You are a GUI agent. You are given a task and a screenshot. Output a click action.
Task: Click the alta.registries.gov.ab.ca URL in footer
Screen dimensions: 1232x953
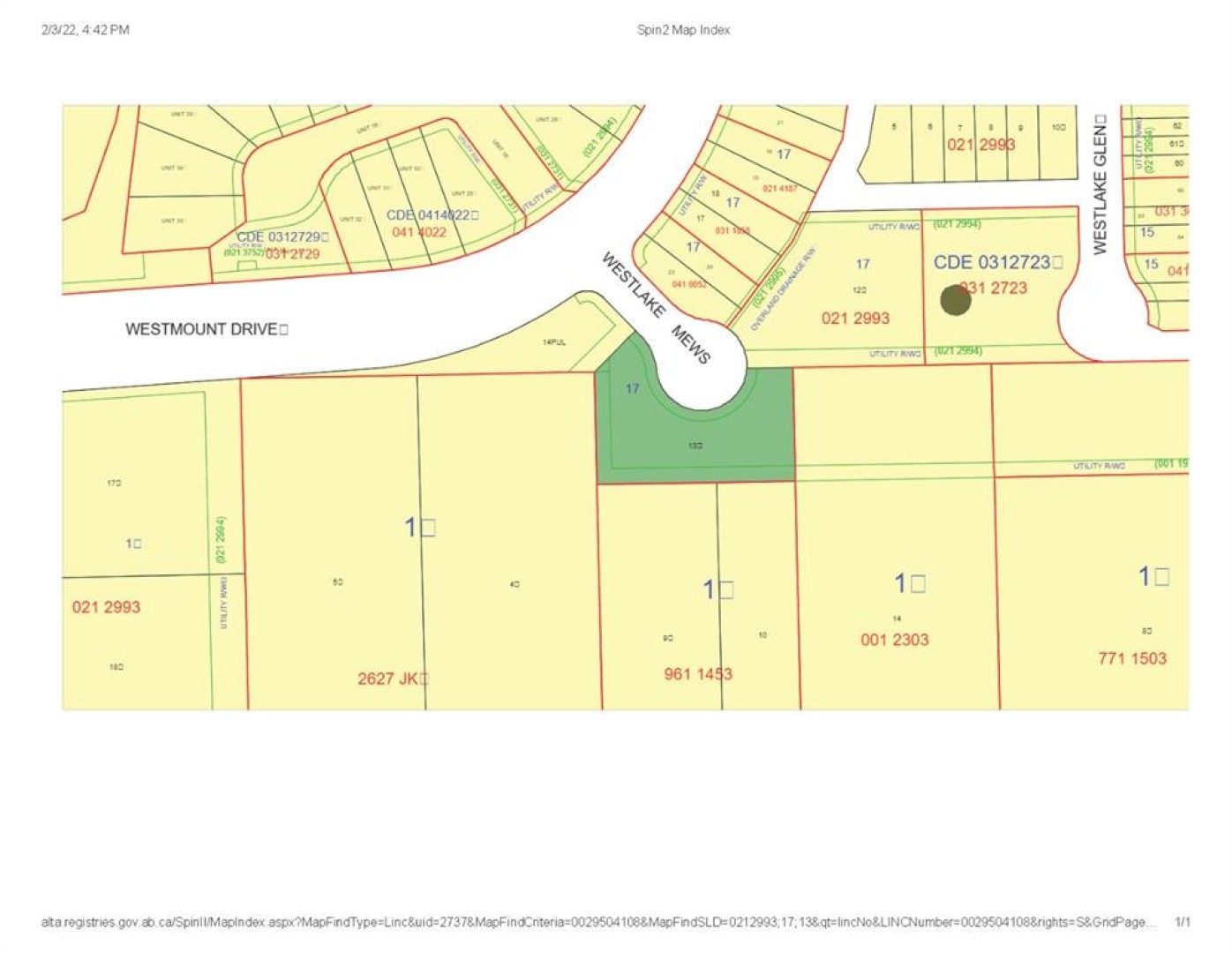point(597,922)
